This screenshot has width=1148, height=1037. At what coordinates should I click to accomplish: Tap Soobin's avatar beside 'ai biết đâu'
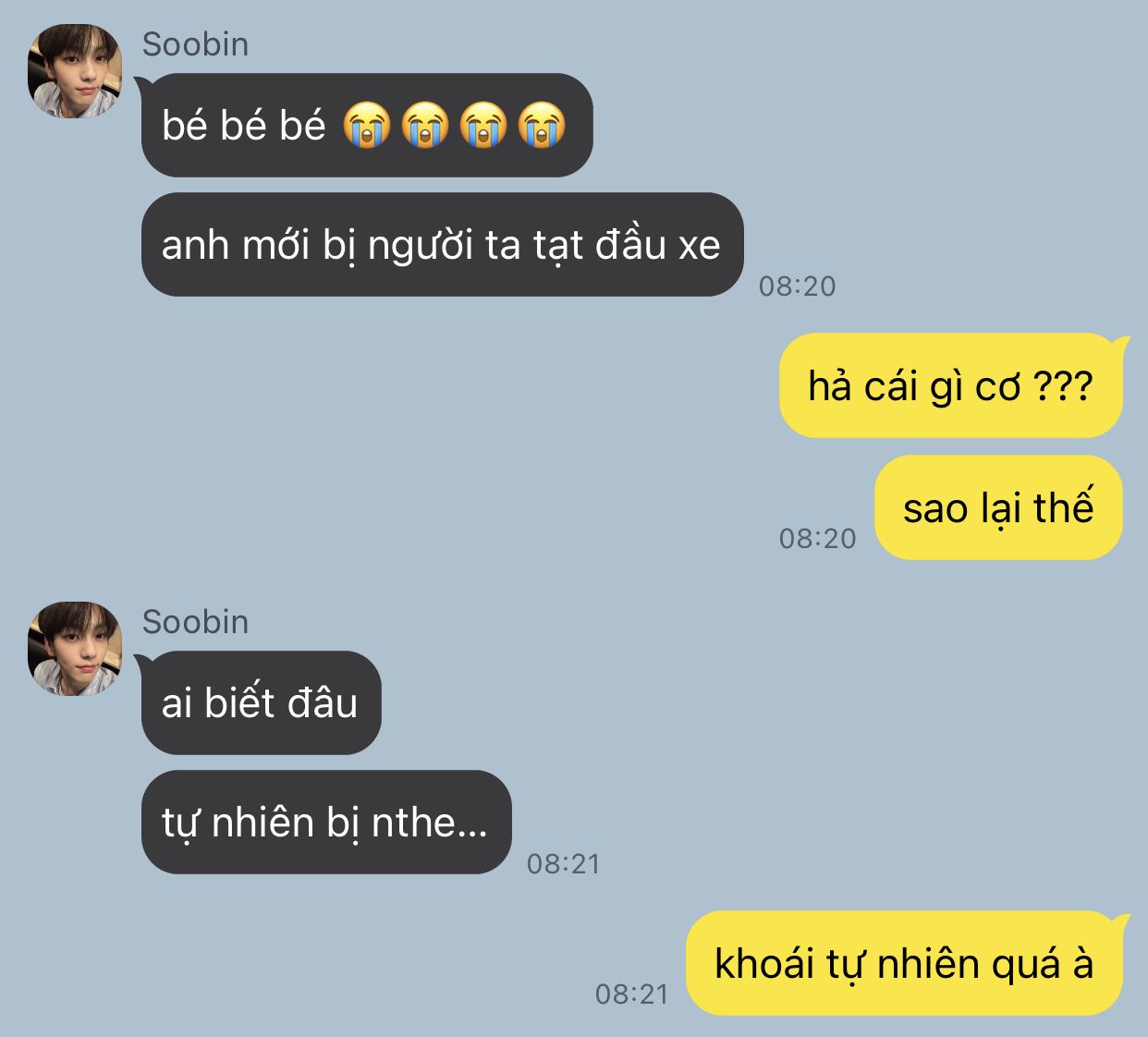(75, 649)
